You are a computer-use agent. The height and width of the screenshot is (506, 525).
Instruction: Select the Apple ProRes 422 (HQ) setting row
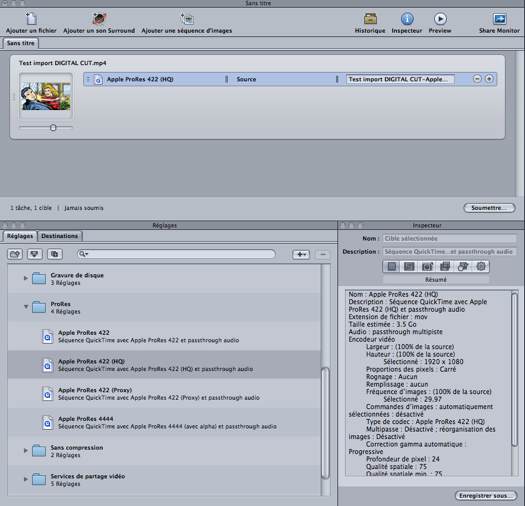pyautogui.click(x=164, y=365)
